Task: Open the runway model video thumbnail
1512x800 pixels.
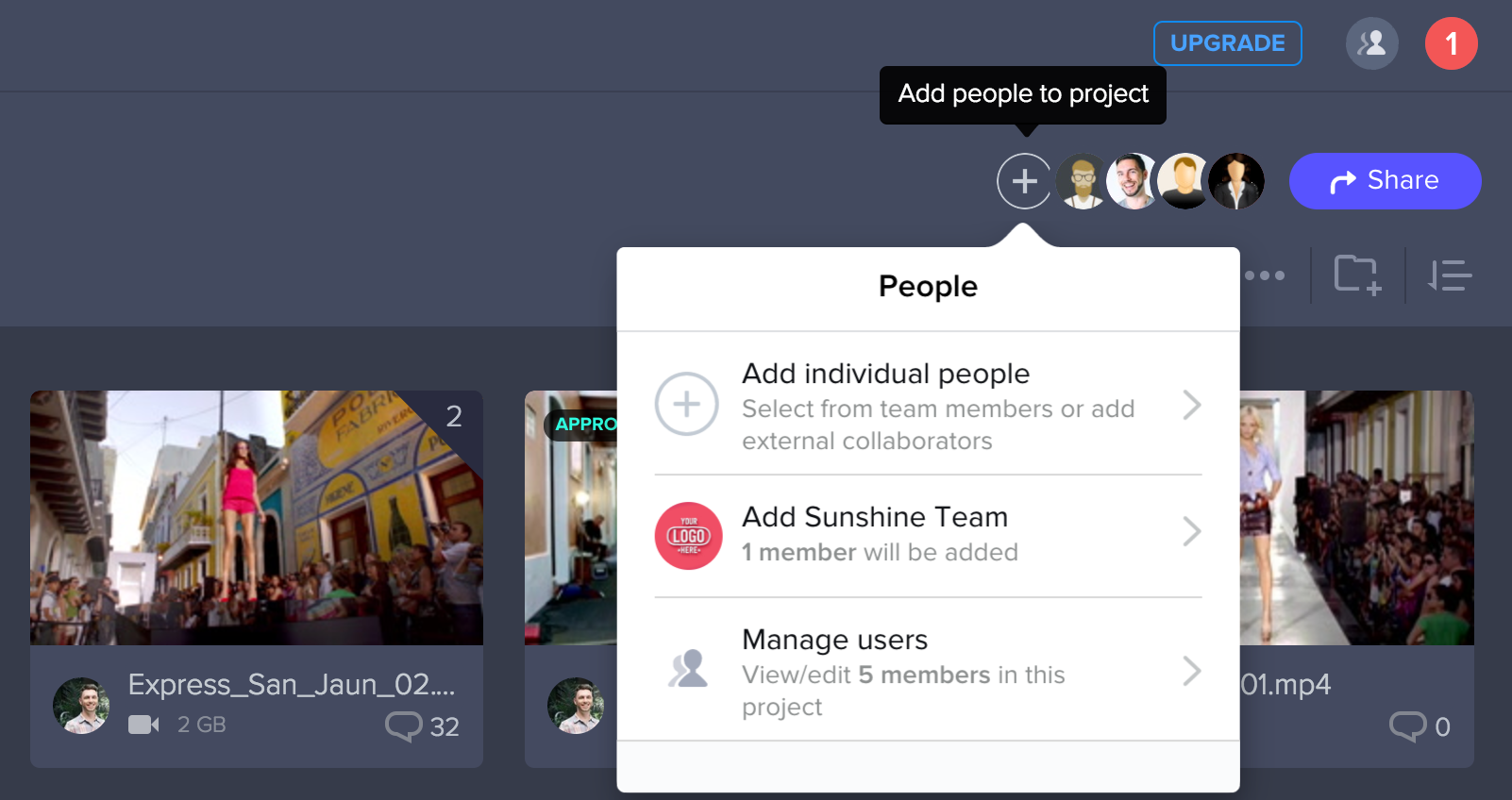Action: (1356, 518)
